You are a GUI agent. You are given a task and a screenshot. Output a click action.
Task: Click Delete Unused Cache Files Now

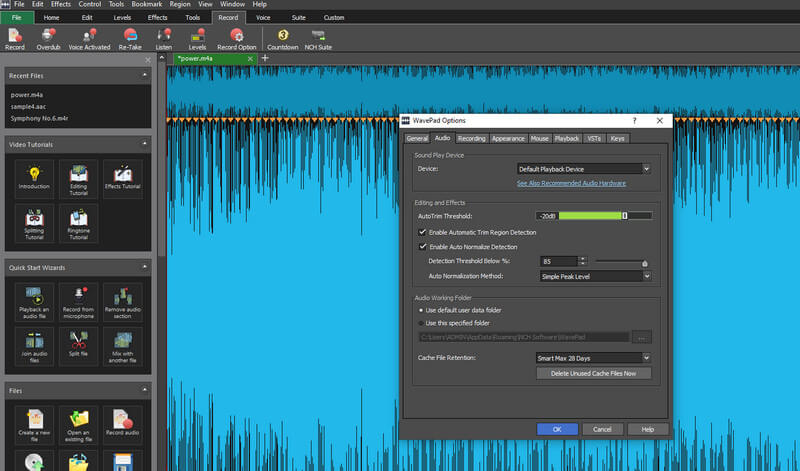pos(594,373)
